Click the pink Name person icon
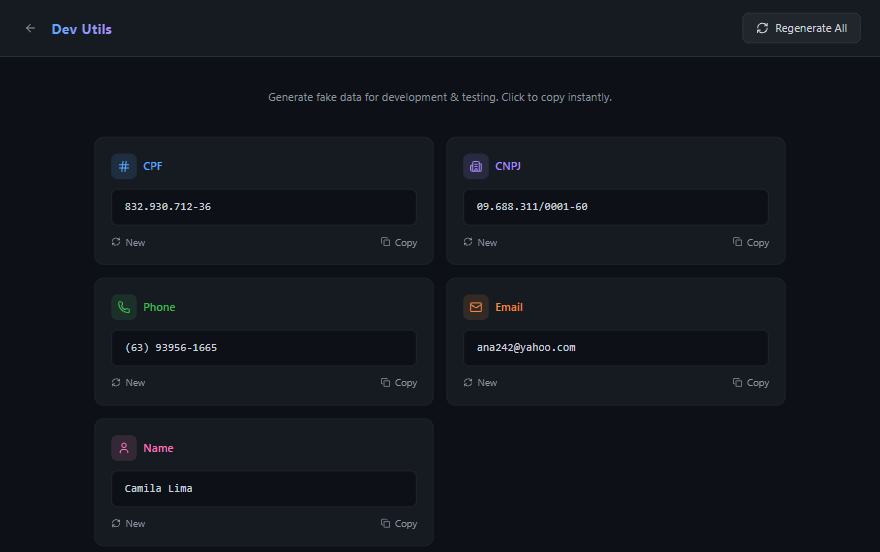This screenshot has height=552, width=880. (123, 448)
